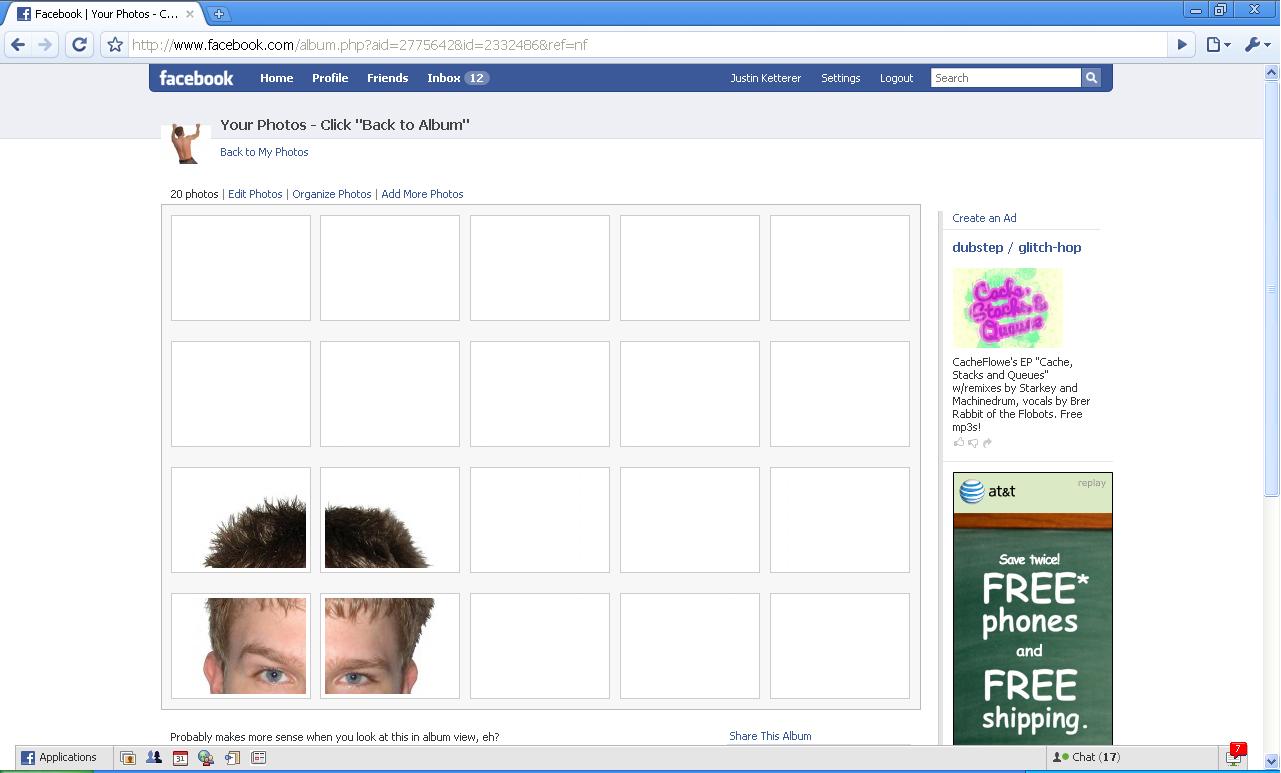Click the Events calendar icon in bottom bar
This screenshot has height=773, width=1281.
[x=180, y=758]
